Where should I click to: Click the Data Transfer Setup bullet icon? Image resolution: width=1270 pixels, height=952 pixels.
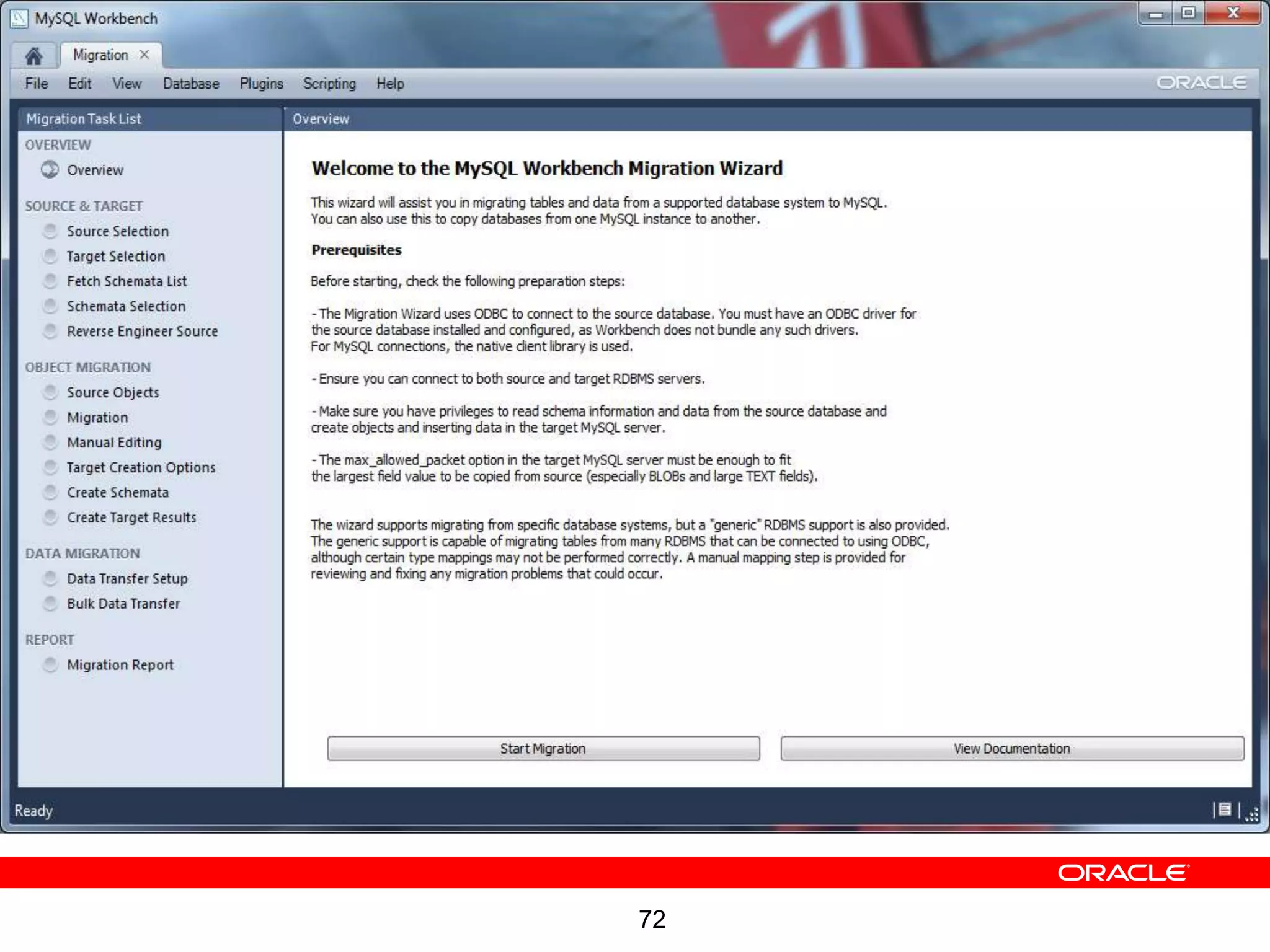click(51, 578)
